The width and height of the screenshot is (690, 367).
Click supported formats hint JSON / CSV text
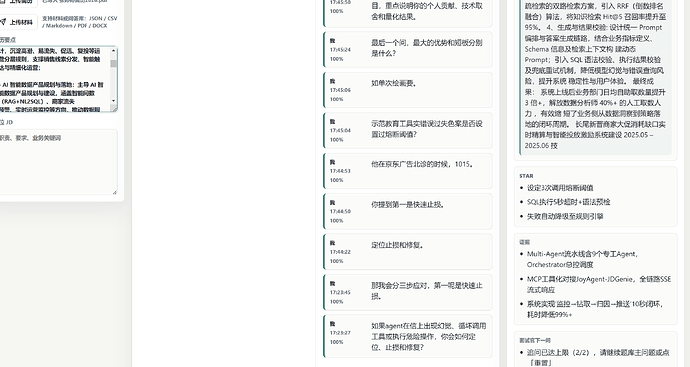click(x=80, y=22)
